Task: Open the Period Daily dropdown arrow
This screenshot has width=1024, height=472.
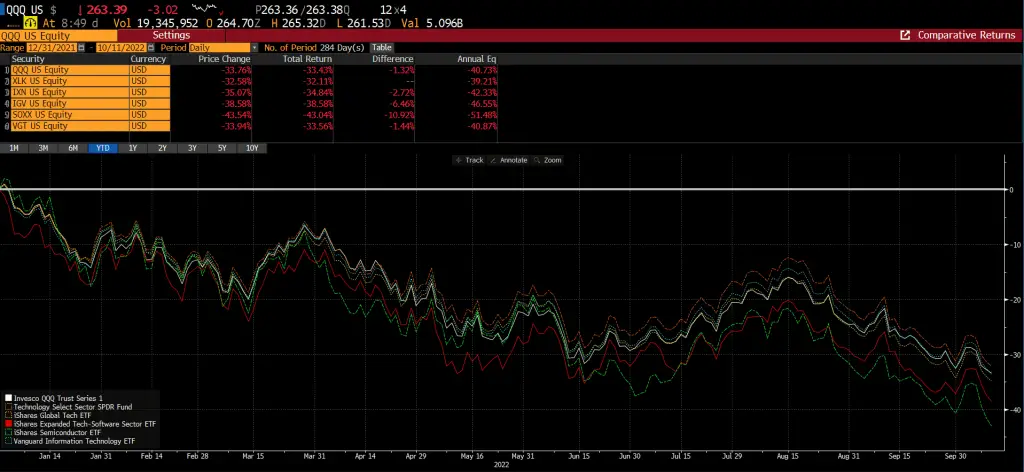Action: click(255, 48)
